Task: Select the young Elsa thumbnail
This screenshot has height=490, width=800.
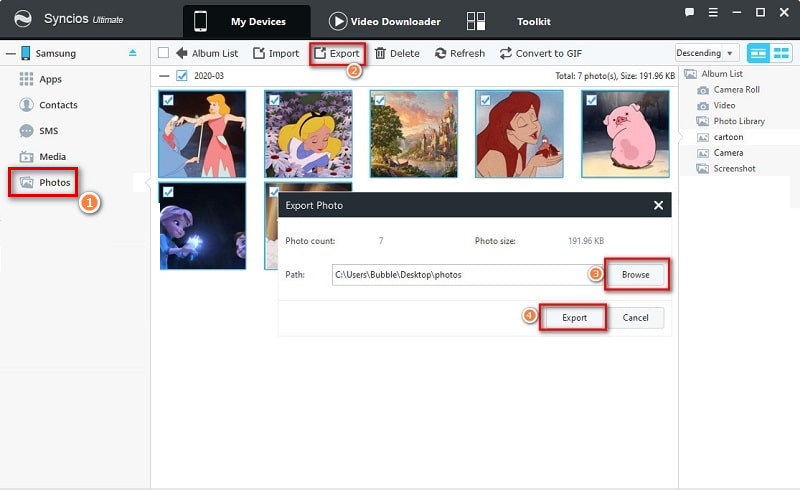Action: 203,226
